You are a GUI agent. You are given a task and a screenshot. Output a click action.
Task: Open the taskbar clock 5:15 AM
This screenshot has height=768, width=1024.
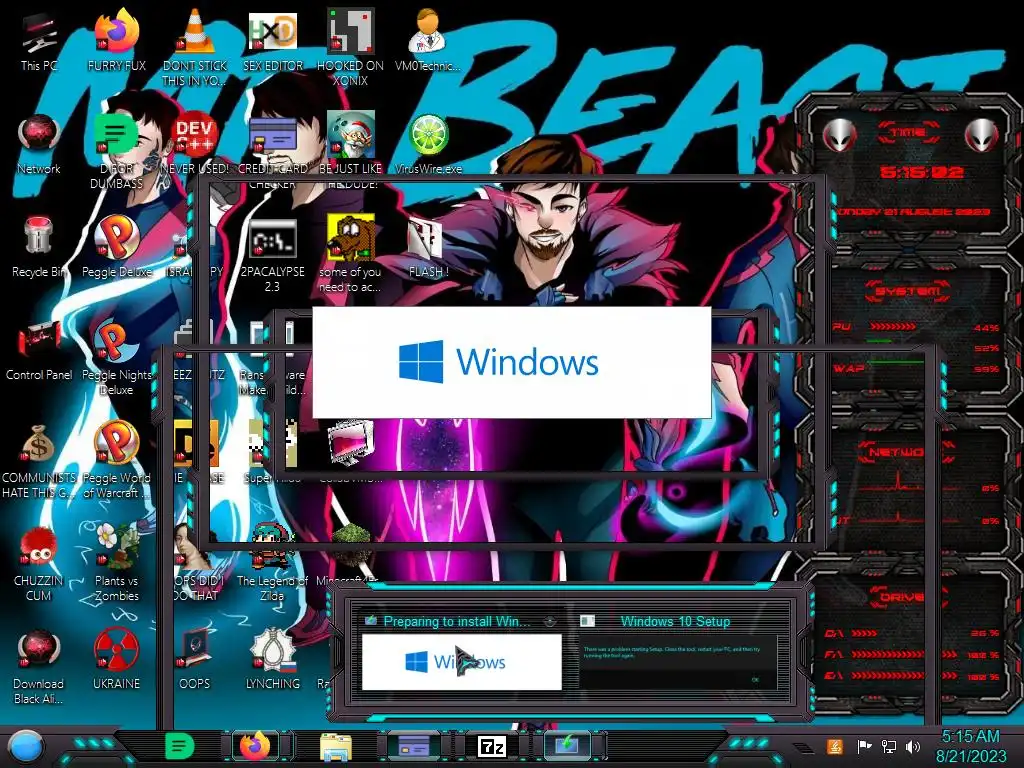tap(971, 746)
